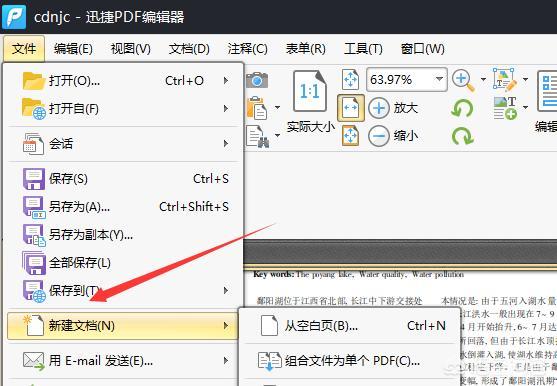Expand the E-mail 发送 submenu arrow
This screenshot has width=557, height=386.
226,361
